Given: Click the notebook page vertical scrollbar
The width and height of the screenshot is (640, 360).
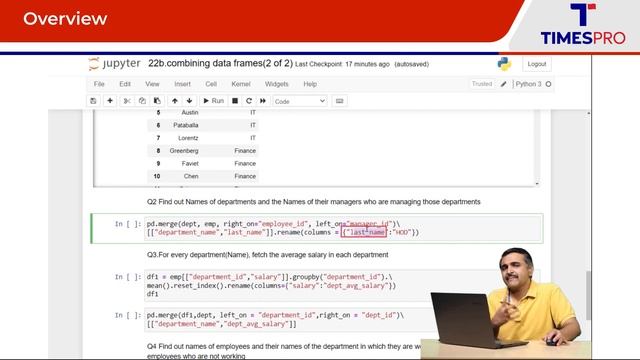Looking at the screenshot, I should click(588, 296).
